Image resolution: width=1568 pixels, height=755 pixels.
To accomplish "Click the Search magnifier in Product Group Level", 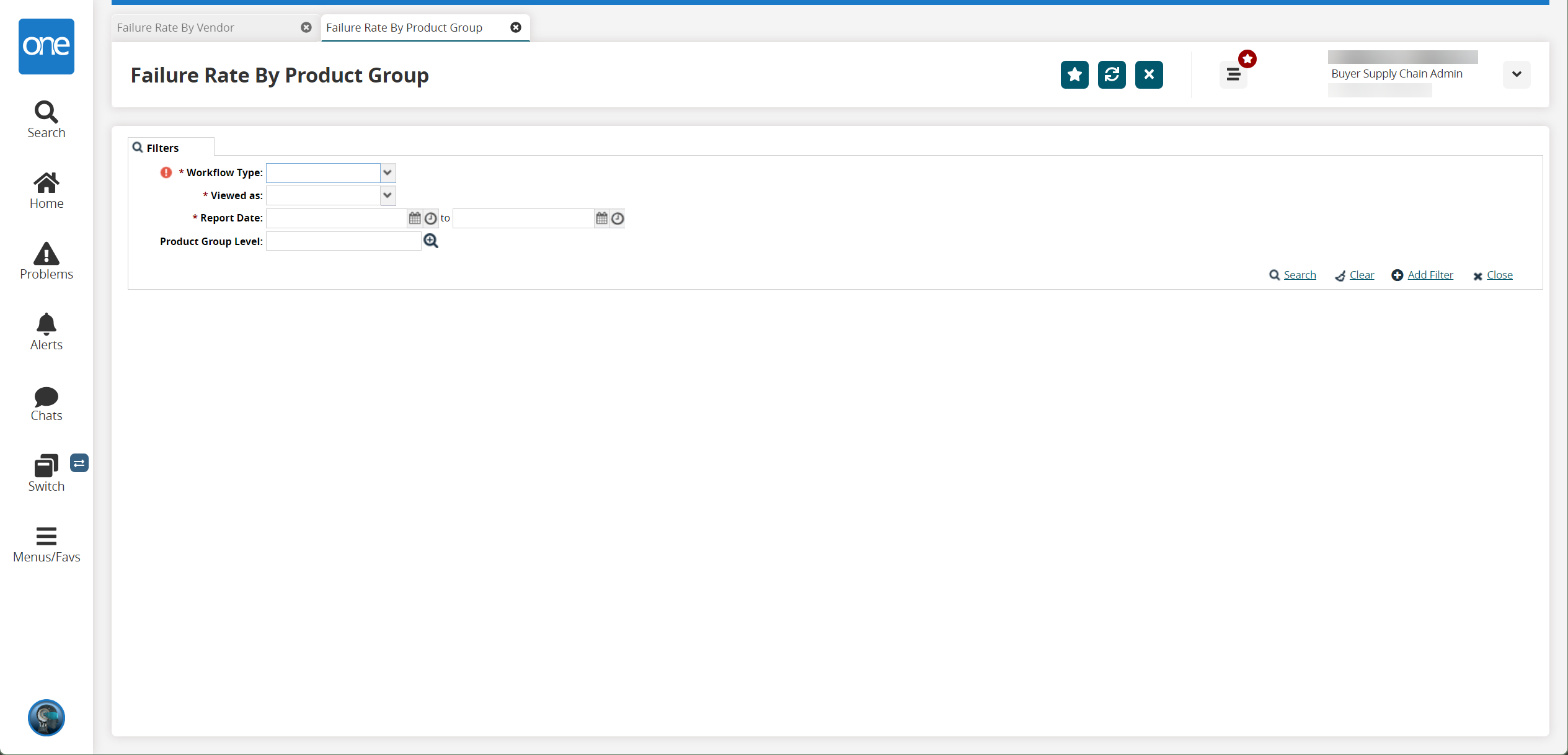I will tap(432, 240).
